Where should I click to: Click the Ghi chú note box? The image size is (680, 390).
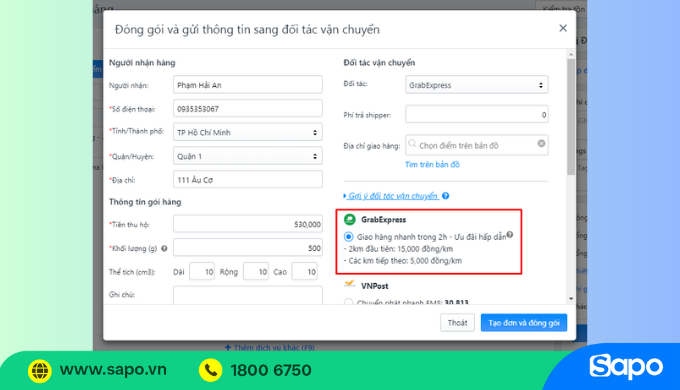pyautogui.click(x=248, y=295)
